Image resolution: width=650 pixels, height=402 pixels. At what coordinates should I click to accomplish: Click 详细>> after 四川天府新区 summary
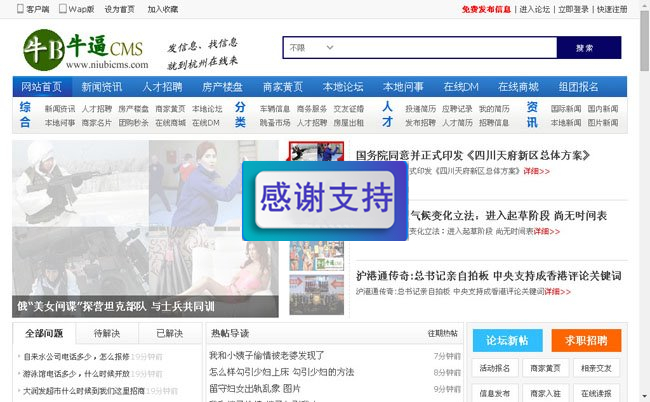click(536, 171)
